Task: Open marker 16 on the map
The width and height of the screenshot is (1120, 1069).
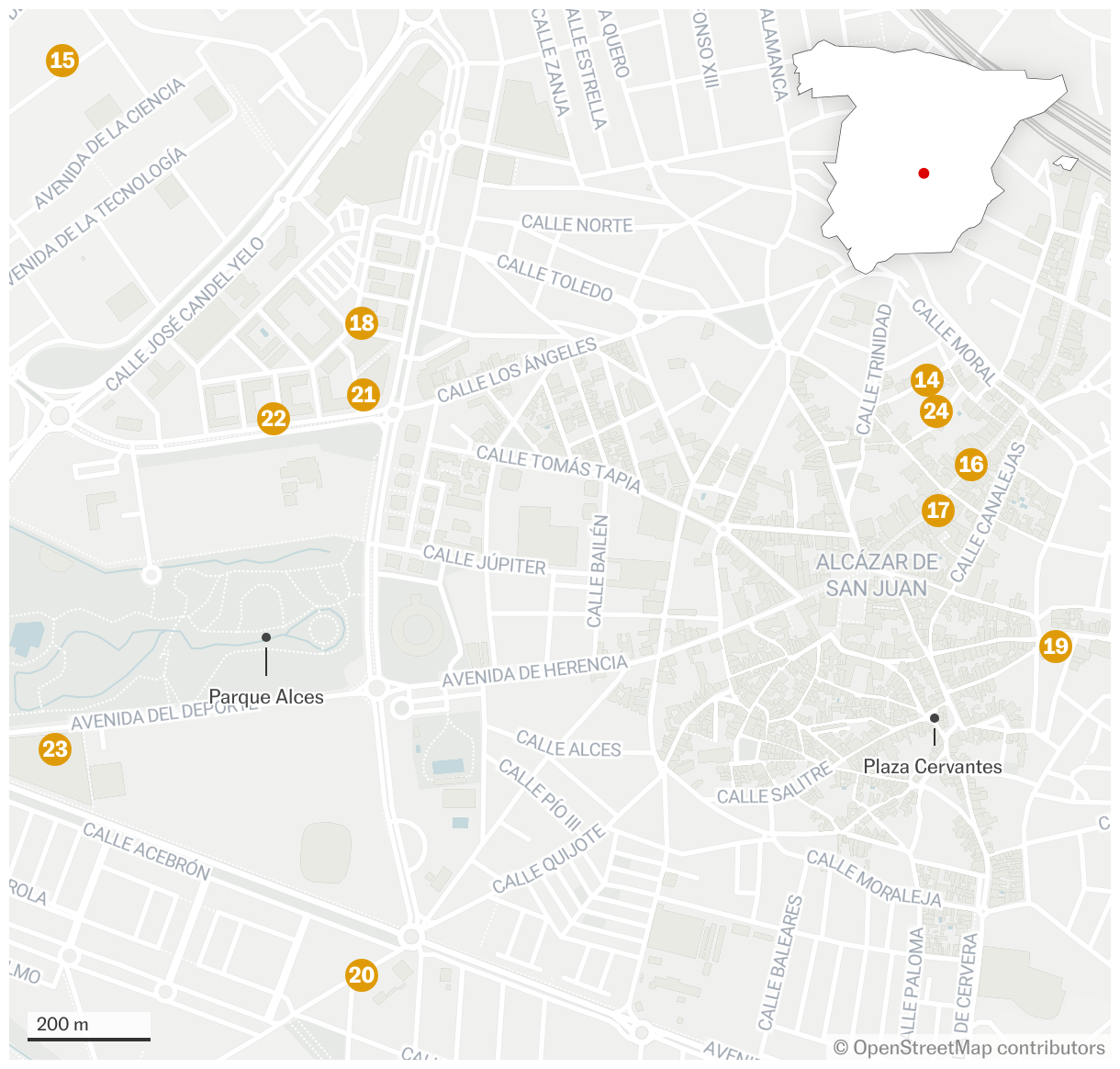Action: [970, 465]
